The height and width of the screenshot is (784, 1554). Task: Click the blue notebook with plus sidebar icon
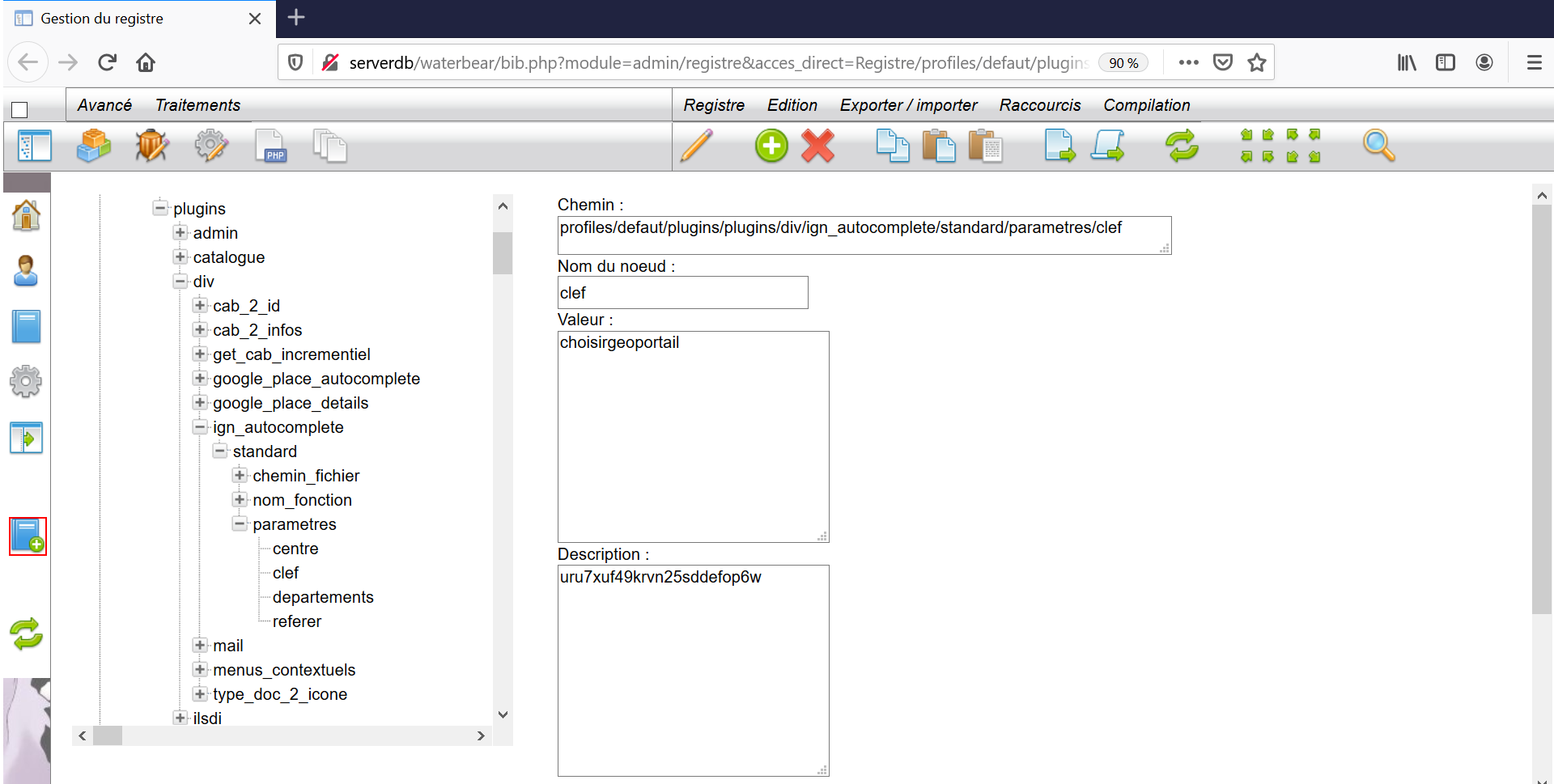[x=28, y=536]
